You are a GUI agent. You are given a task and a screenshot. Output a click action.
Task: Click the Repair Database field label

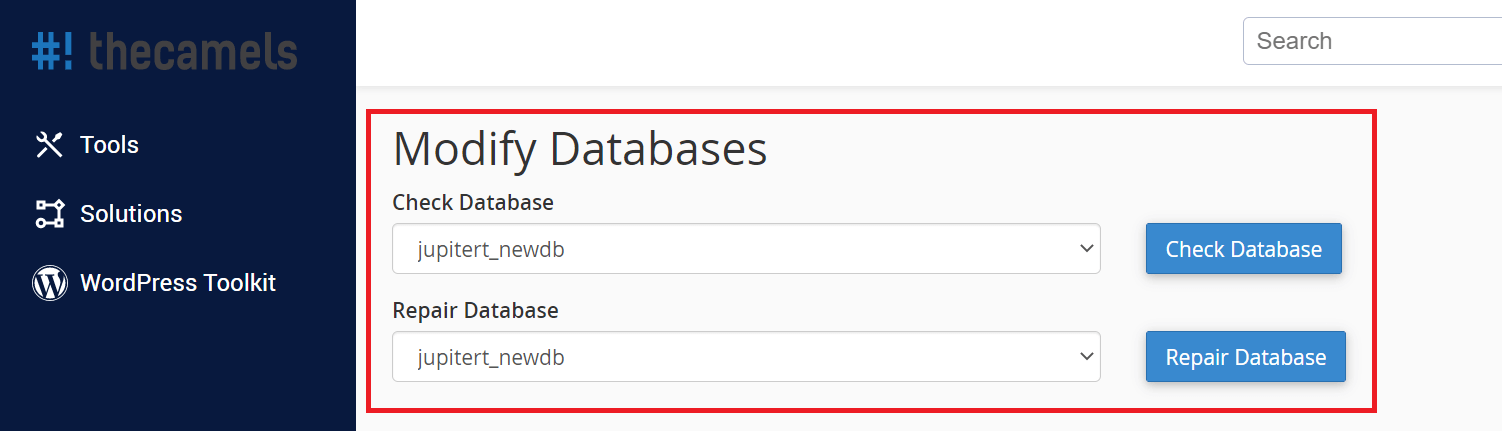click(x=475, y=310)
